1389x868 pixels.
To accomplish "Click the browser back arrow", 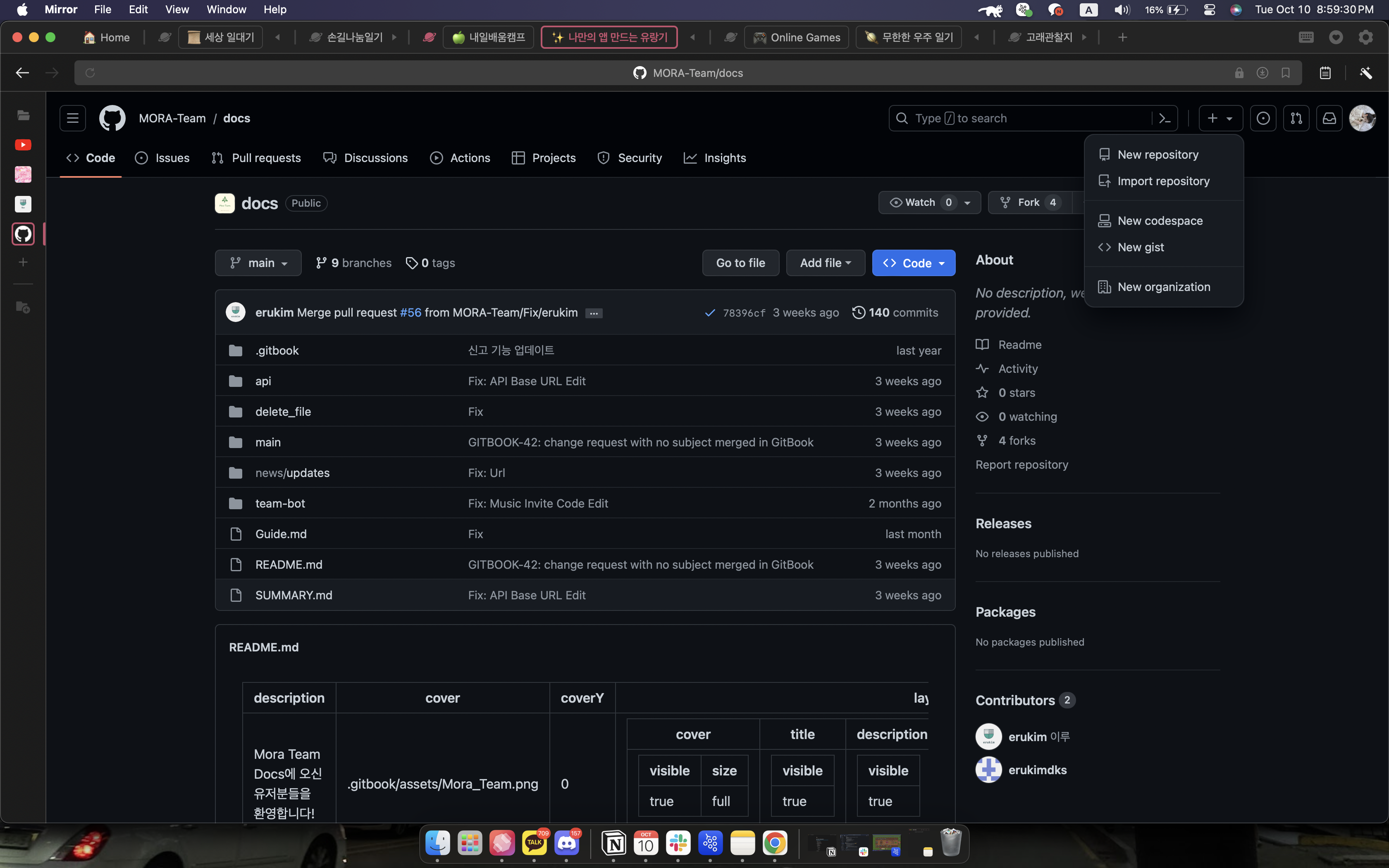I will tap(22, 73).
